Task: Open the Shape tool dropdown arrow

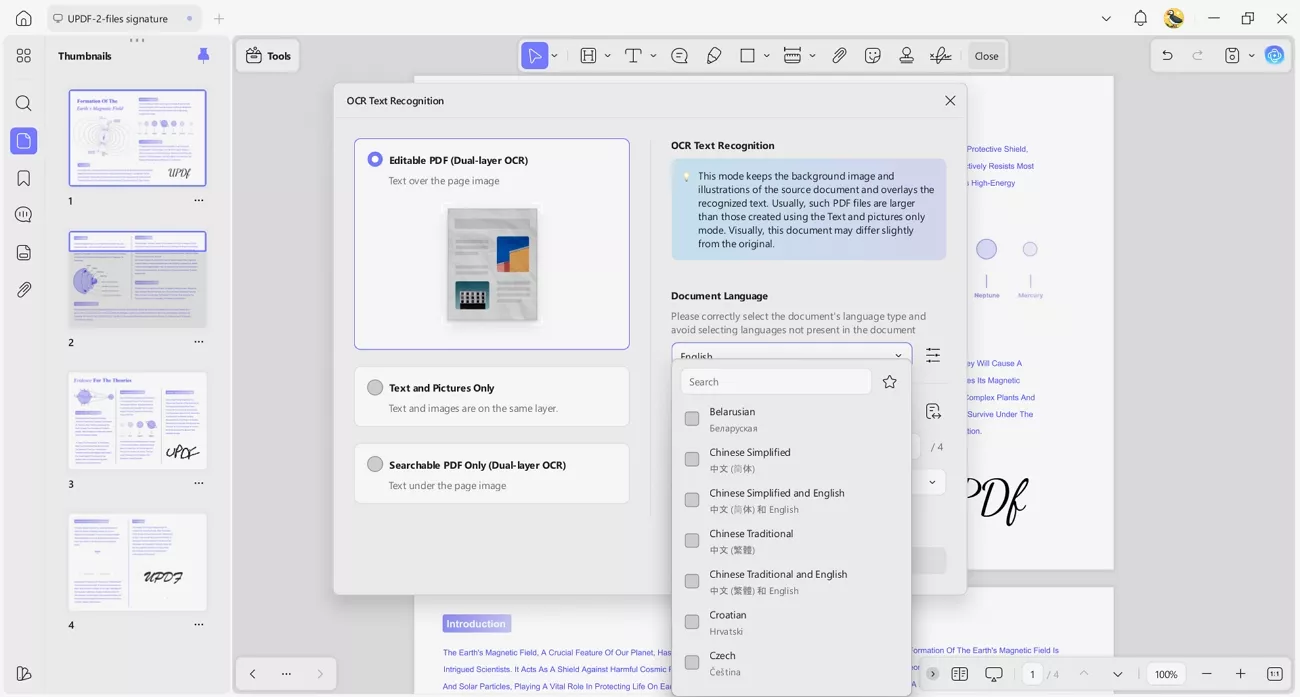Action: click(x=766, y=55)
